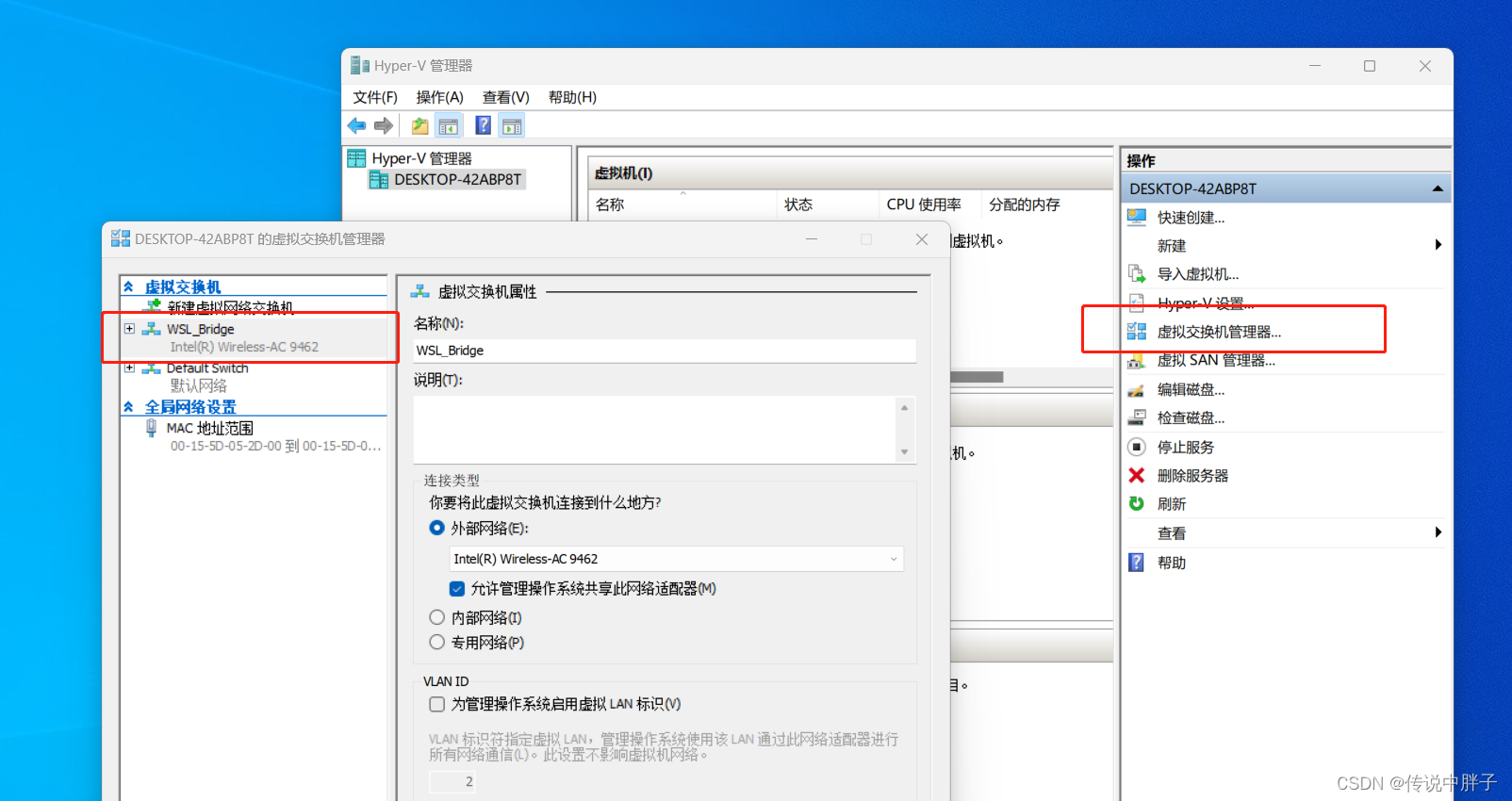Open the 文件(F) menu

(x=375, y=97)
